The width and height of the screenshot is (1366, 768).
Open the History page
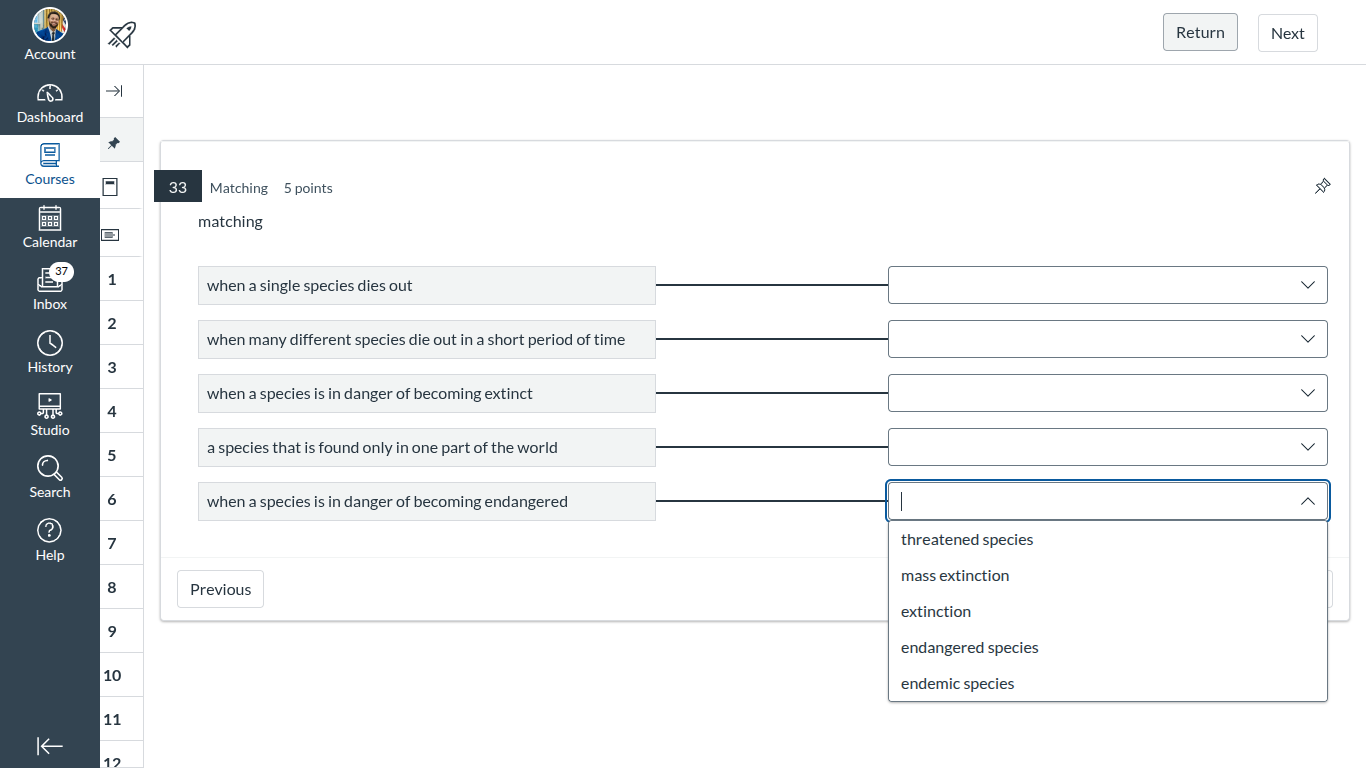pos(49,353)
